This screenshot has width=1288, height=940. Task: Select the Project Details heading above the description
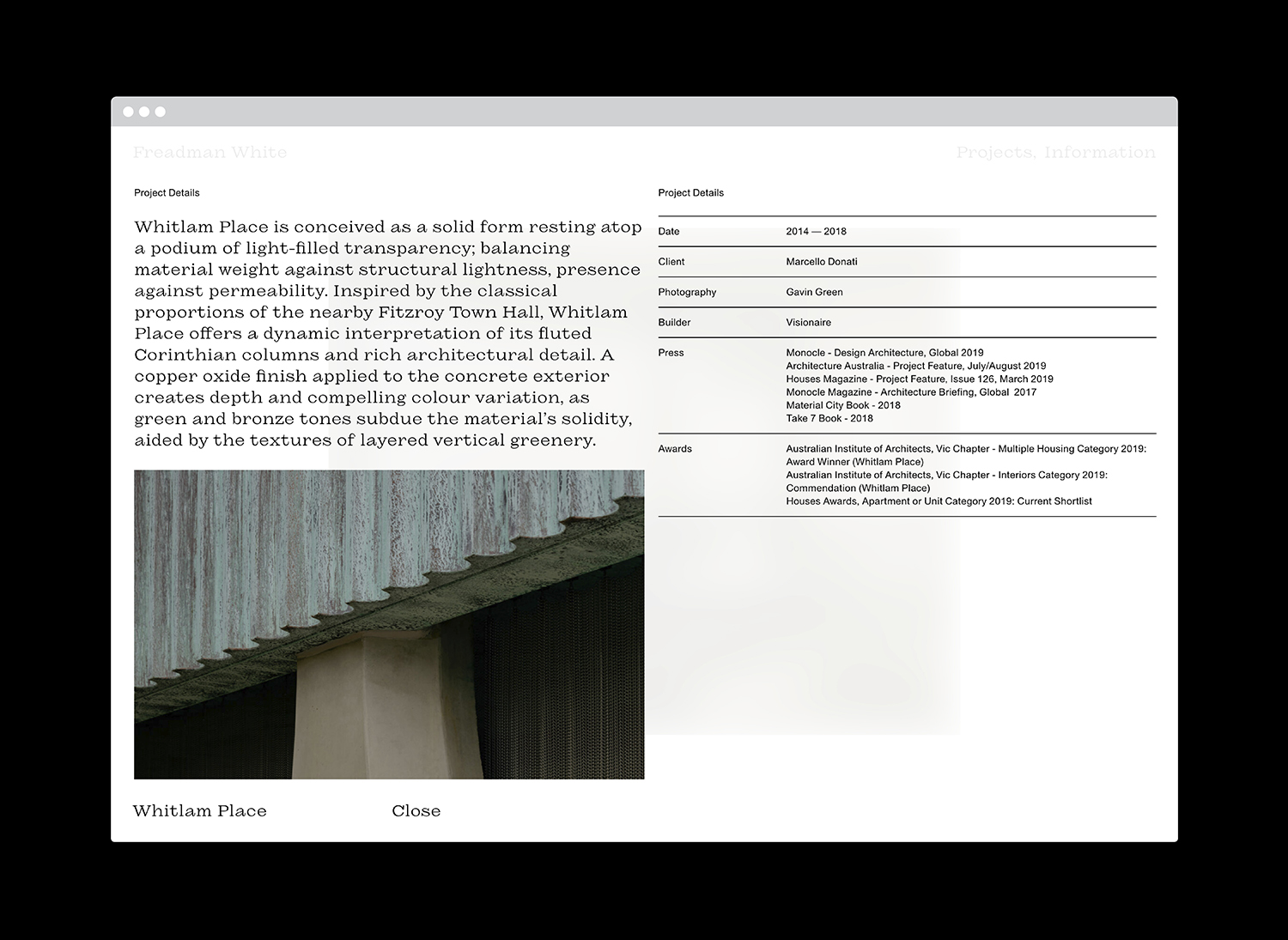tap(167, 193)
